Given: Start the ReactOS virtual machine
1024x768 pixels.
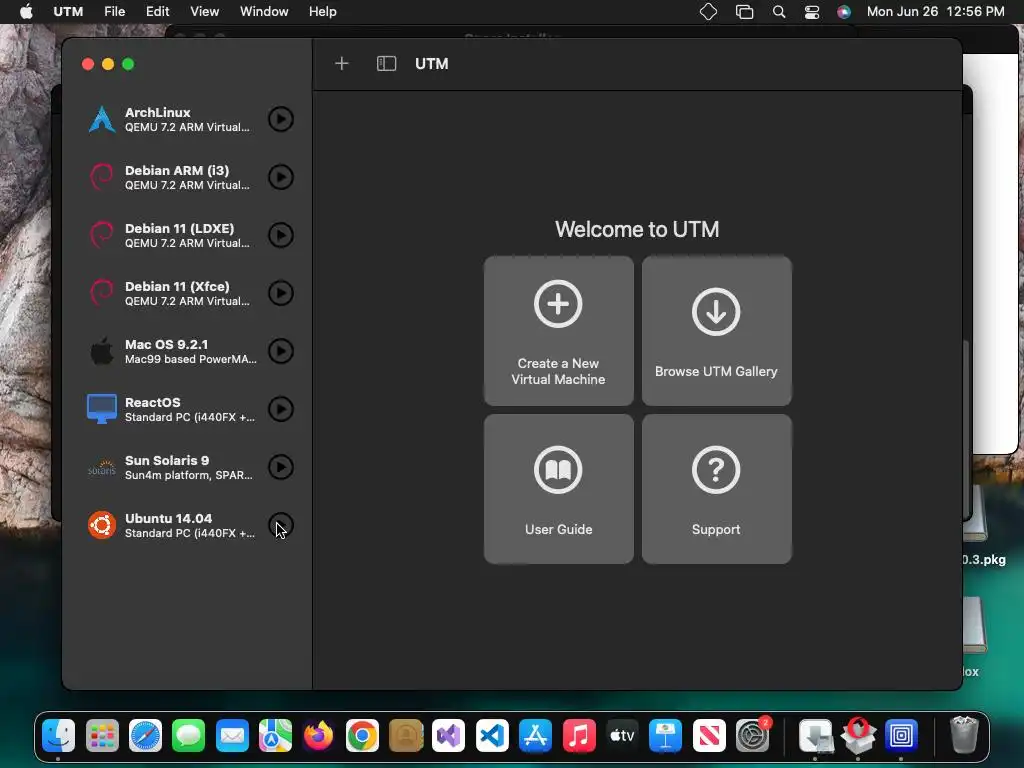Looking at the screenshot, I should 281,409.
